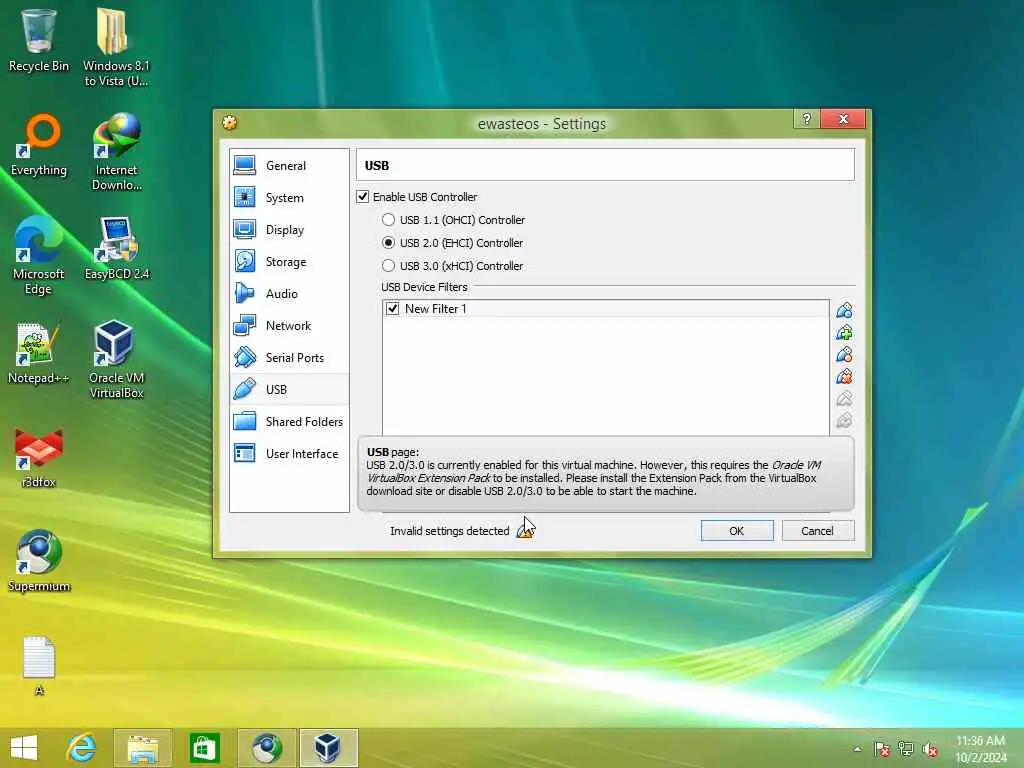
Task: Select USB 2.0 (EHCI) Controller
Action: pyautogui.click(x=388, y=242)
